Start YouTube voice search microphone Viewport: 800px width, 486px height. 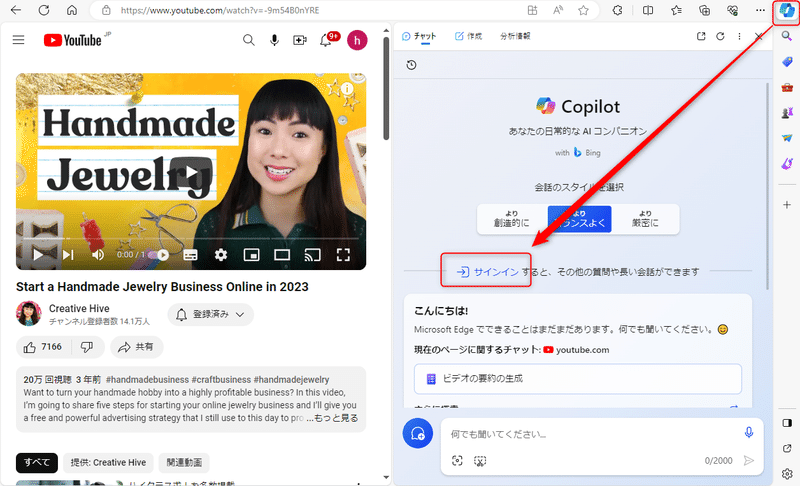(x=274, y=40)
